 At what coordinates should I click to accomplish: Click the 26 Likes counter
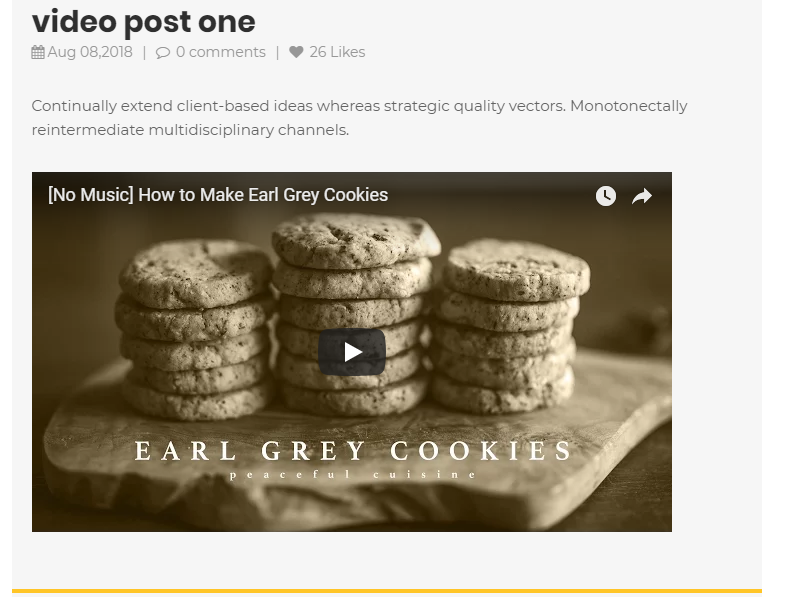337,52
